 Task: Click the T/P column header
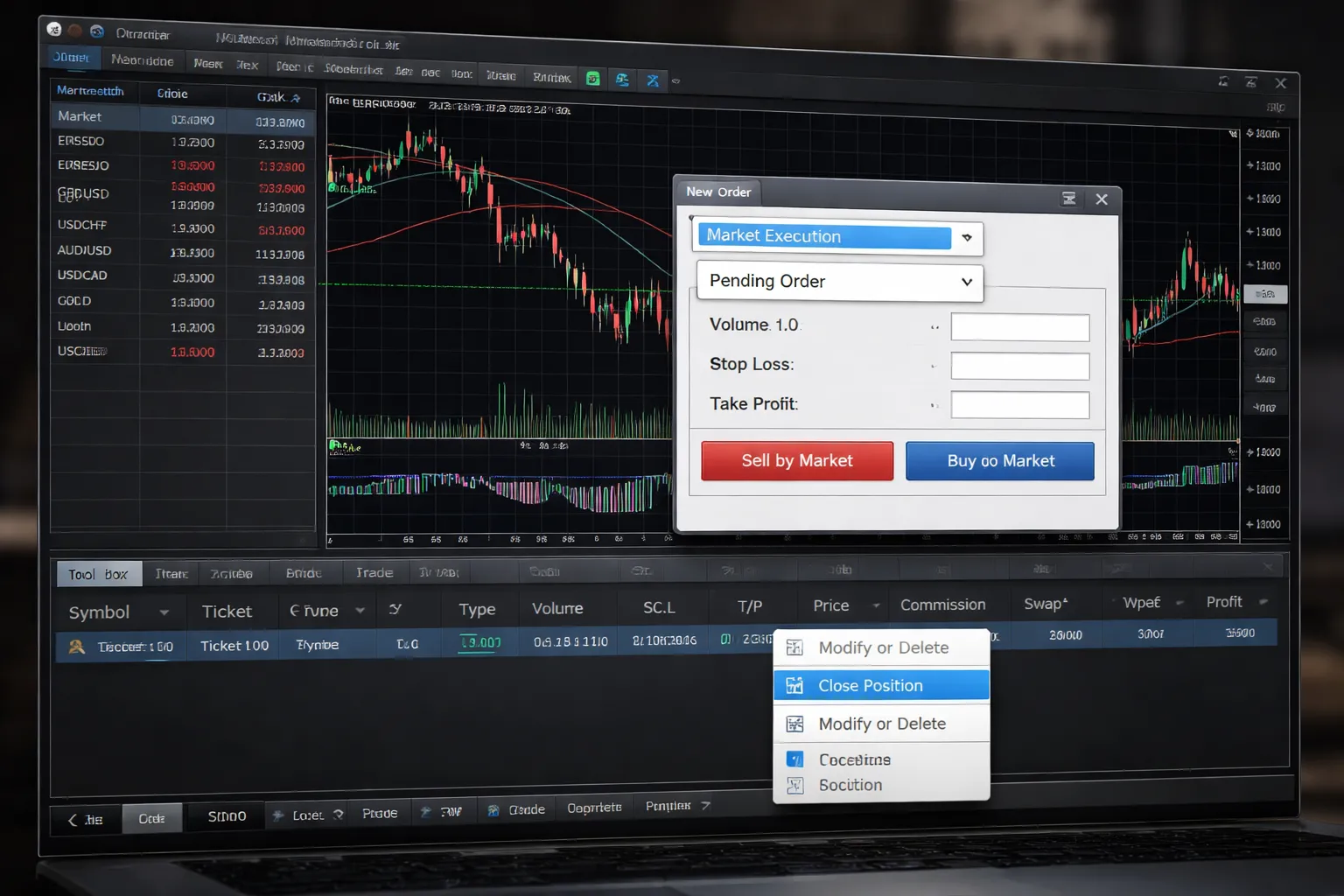750,606
